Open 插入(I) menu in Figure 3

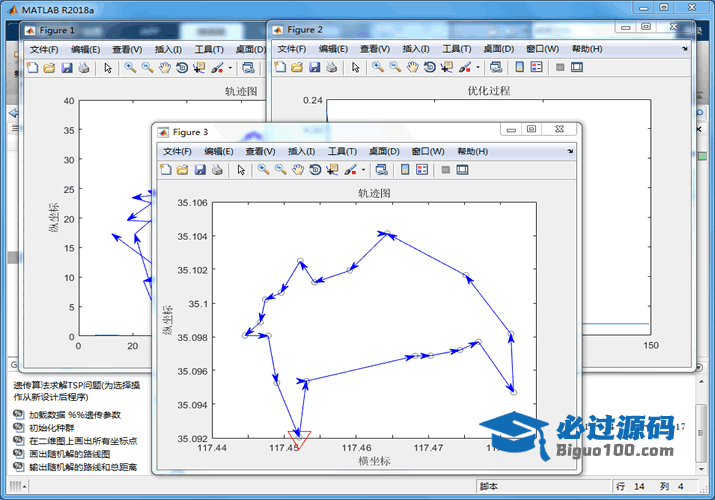(301, 151)
